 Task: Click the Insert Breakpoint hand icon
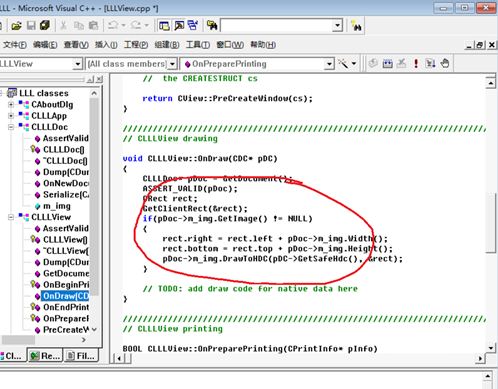[445, 63]
